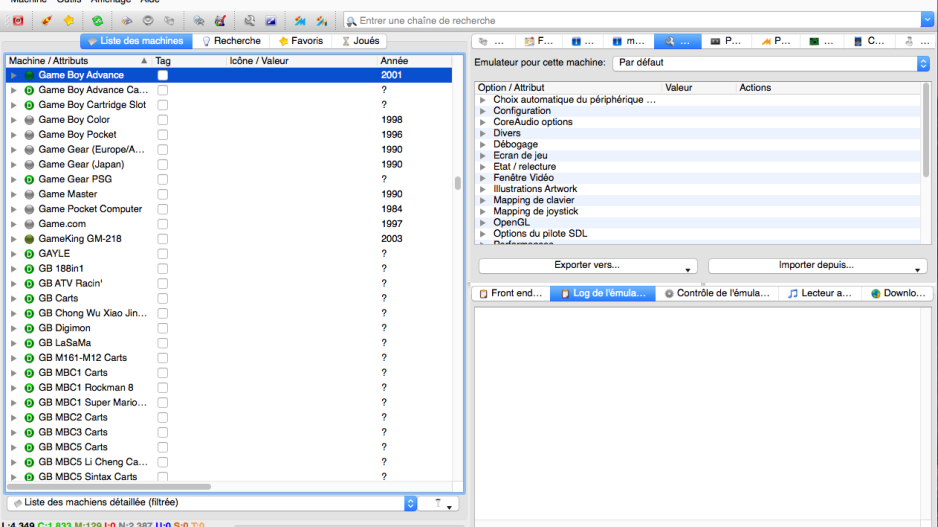Tick the Tag checkbox for Game Boy Advance
This screenshot has width=938, height=527.
click(162, 75)
